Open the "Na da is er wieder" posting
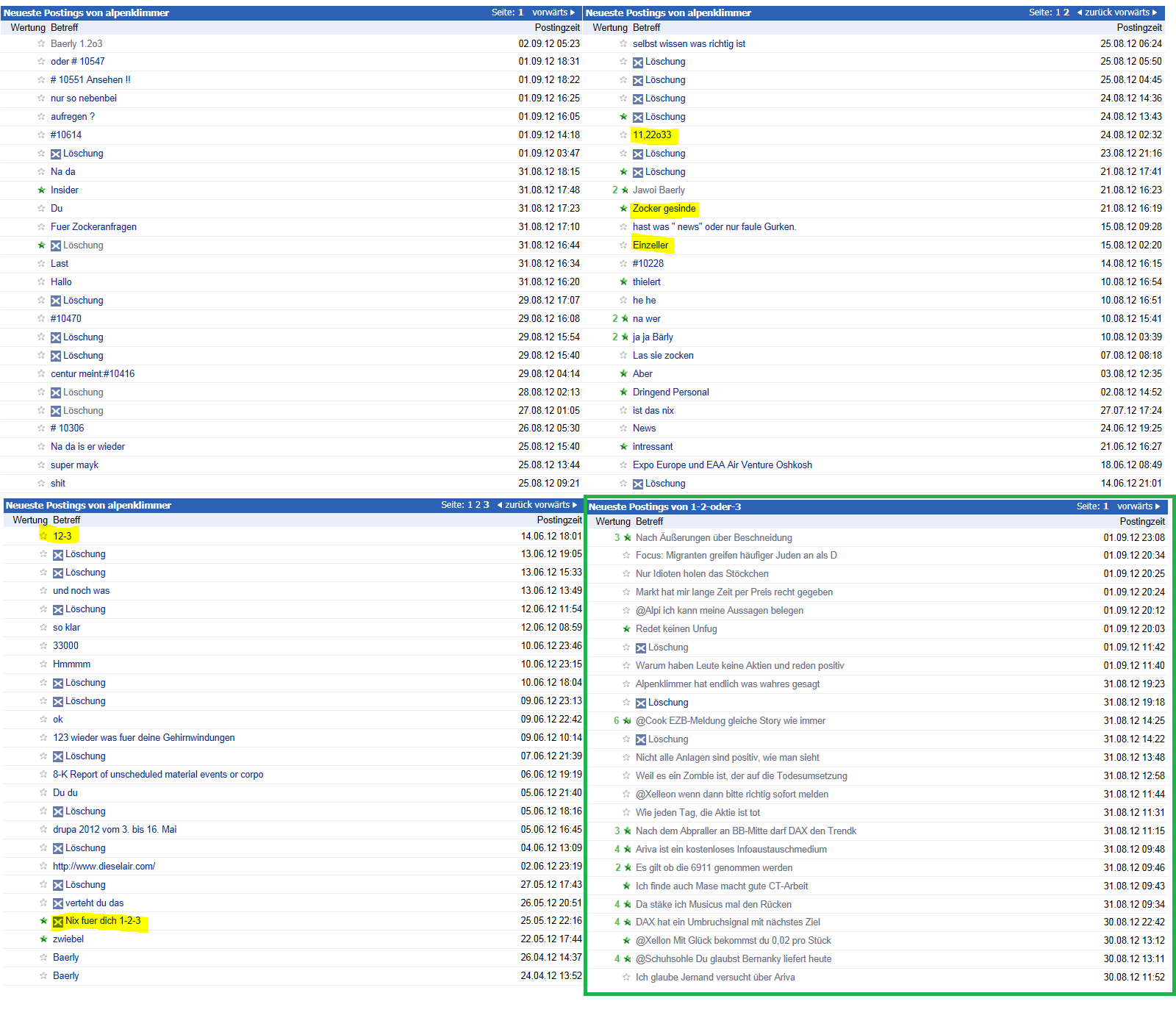Viewport: 1176px width, 1029px height. pos(87,447)
